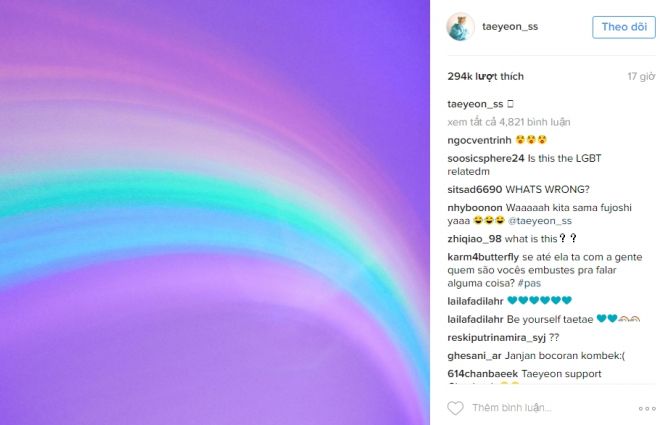Click the @taeyeon_ss mention in comment

coord(540,220)
